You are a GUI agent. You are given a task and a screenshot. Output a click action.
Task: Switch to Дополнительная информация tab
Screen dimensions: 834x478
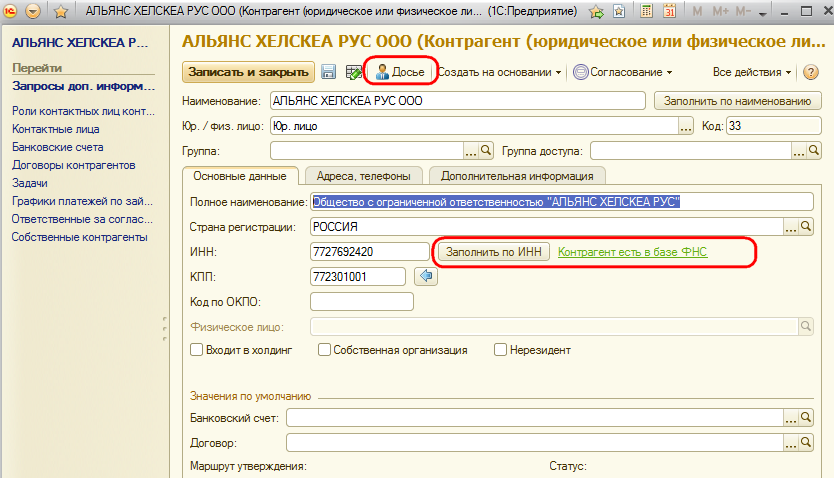[x=517, y=176]
